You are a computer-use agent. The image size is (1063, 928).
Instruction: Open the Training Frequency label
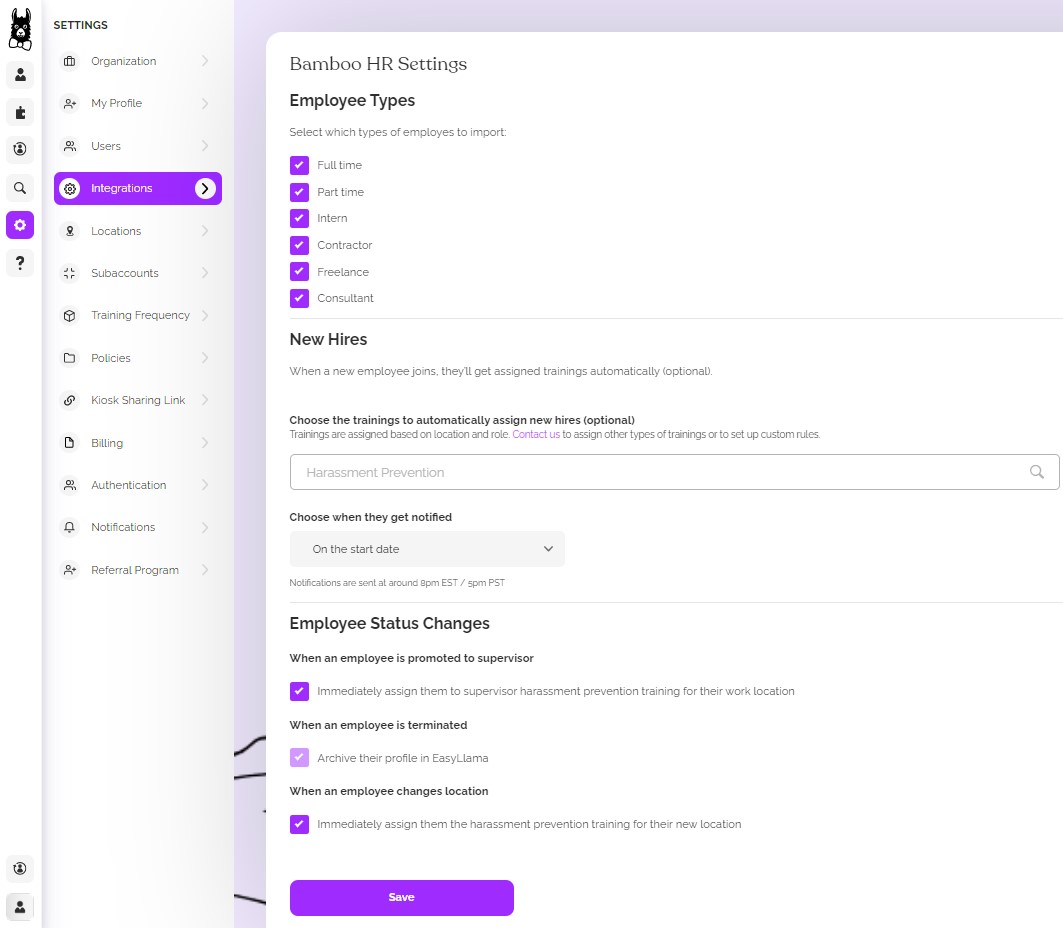140,315
